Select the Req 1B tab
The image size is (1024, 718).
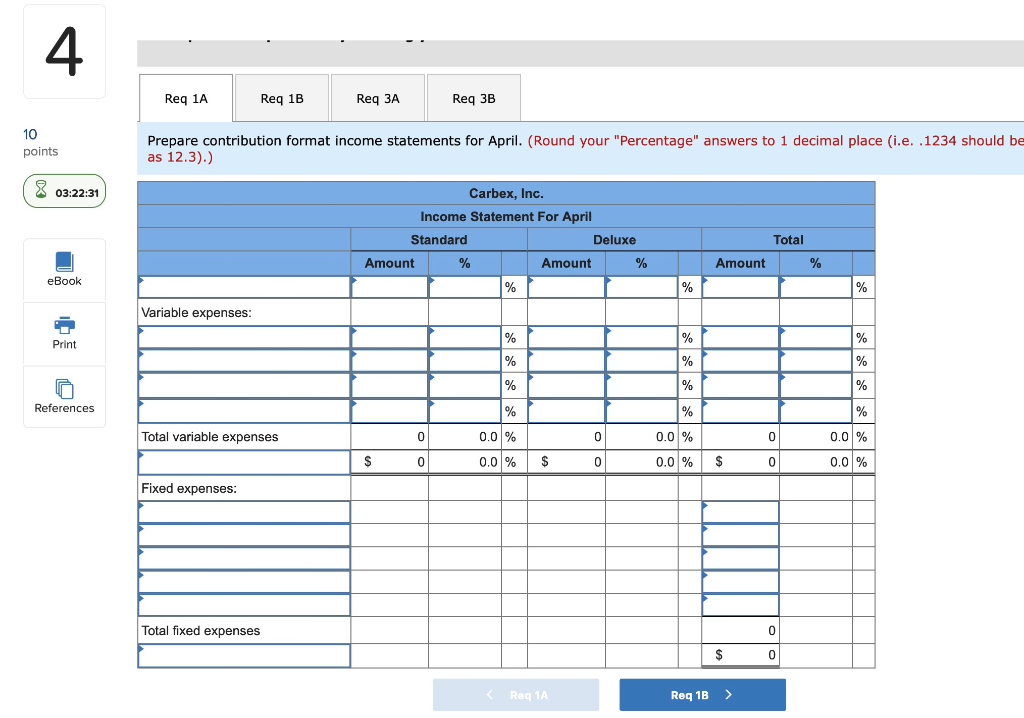(281, 97)
